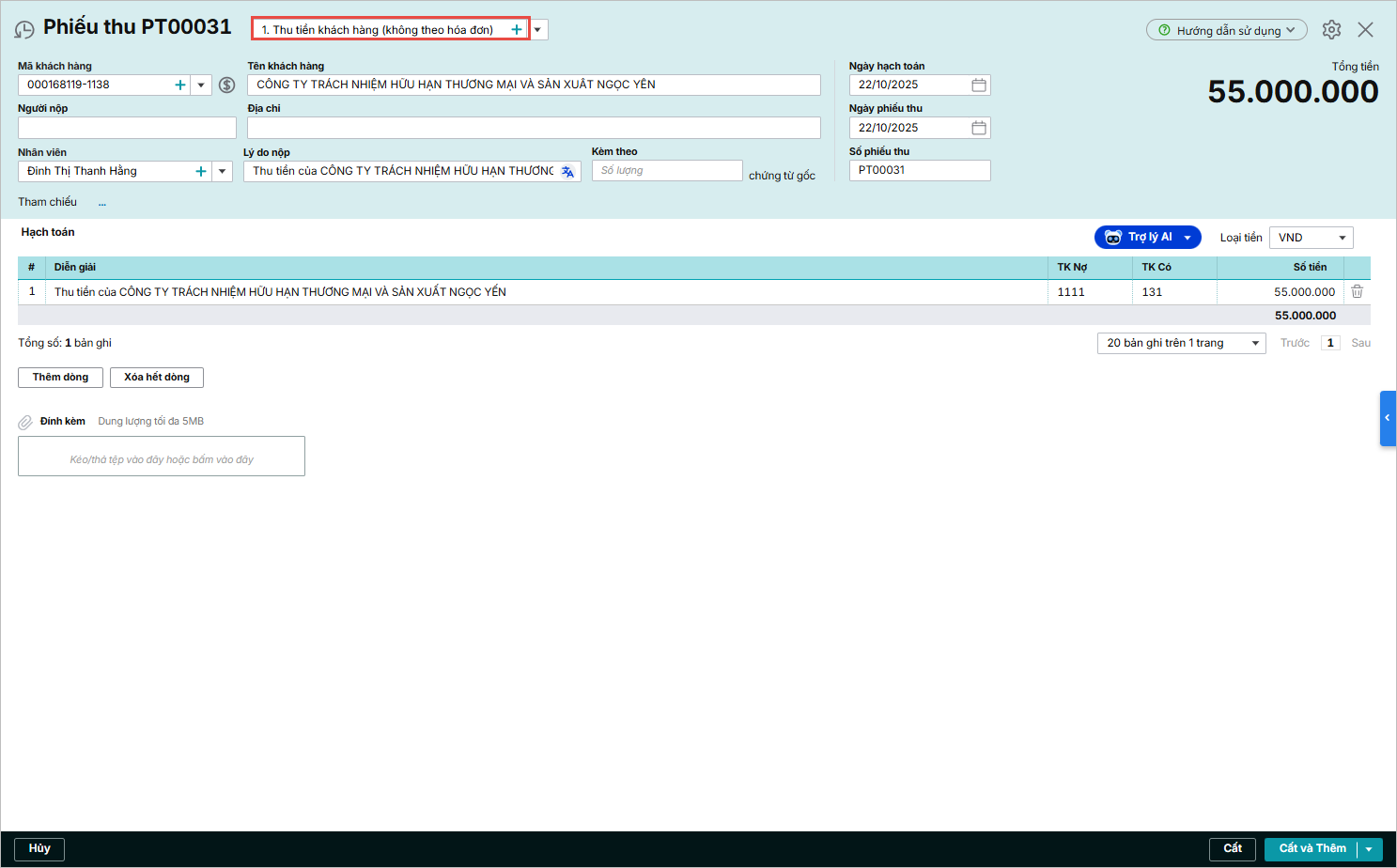Open the records per page dropdown
The image size is (1397, 868).
(x=1181, y=344)
